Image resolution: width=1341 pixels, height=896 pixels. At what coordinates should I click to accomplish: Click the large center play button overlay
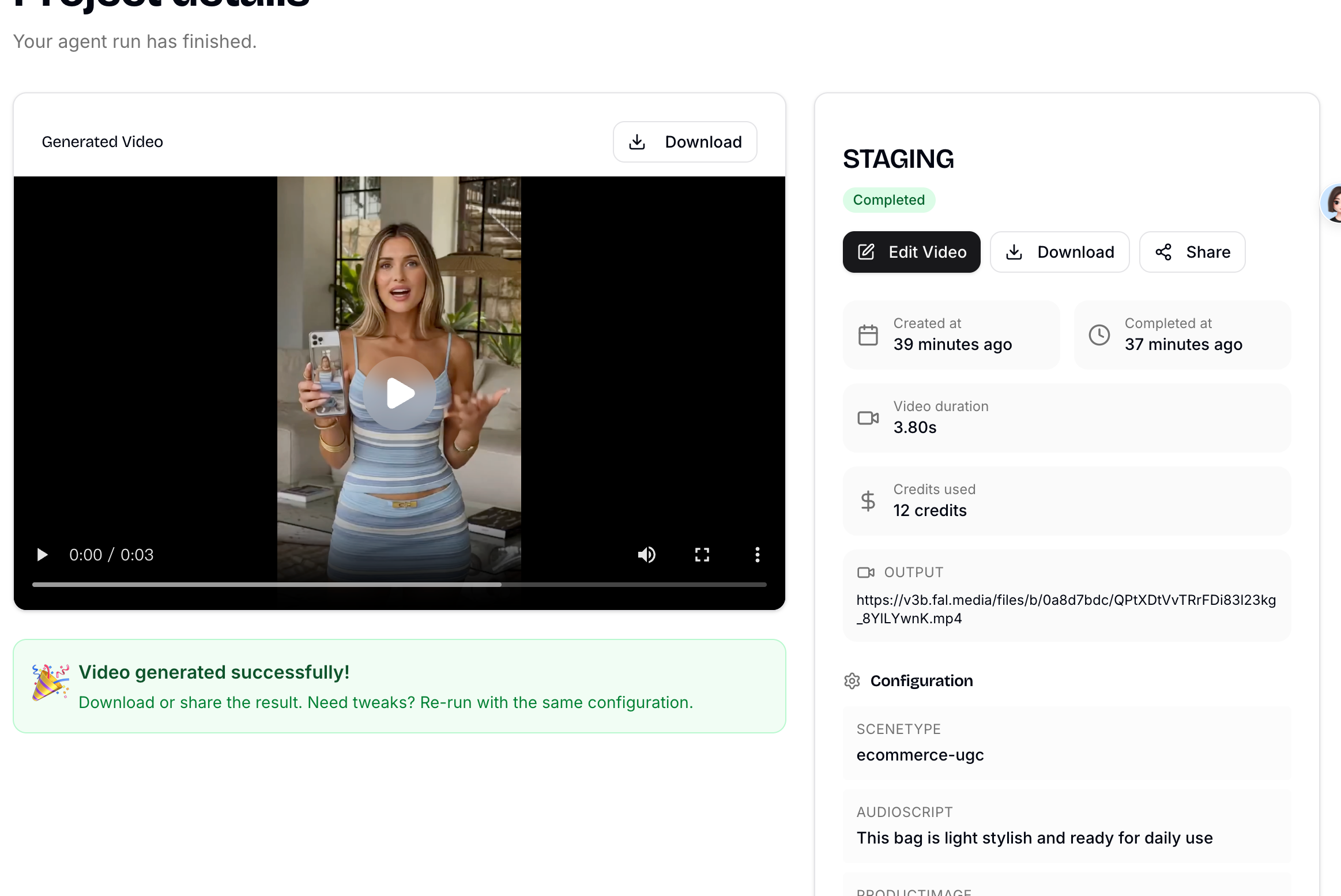coord(399,393)
